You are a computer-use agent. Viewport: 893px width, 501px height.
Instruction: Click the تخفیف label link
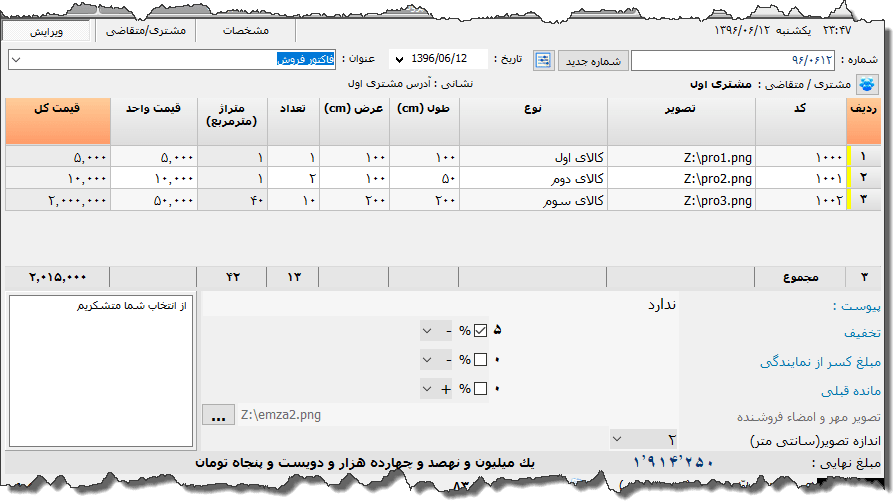862,332
